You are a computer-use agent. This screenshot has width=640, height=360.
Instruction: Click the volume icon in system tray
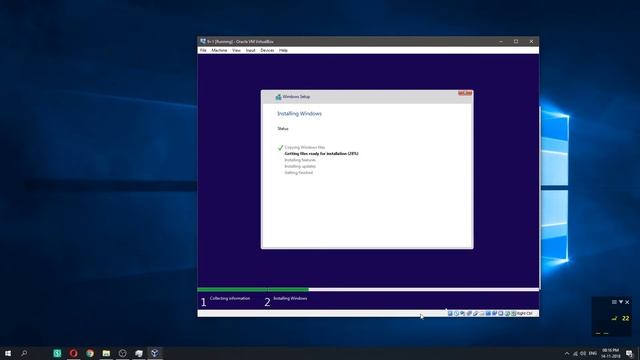[583, 353]
